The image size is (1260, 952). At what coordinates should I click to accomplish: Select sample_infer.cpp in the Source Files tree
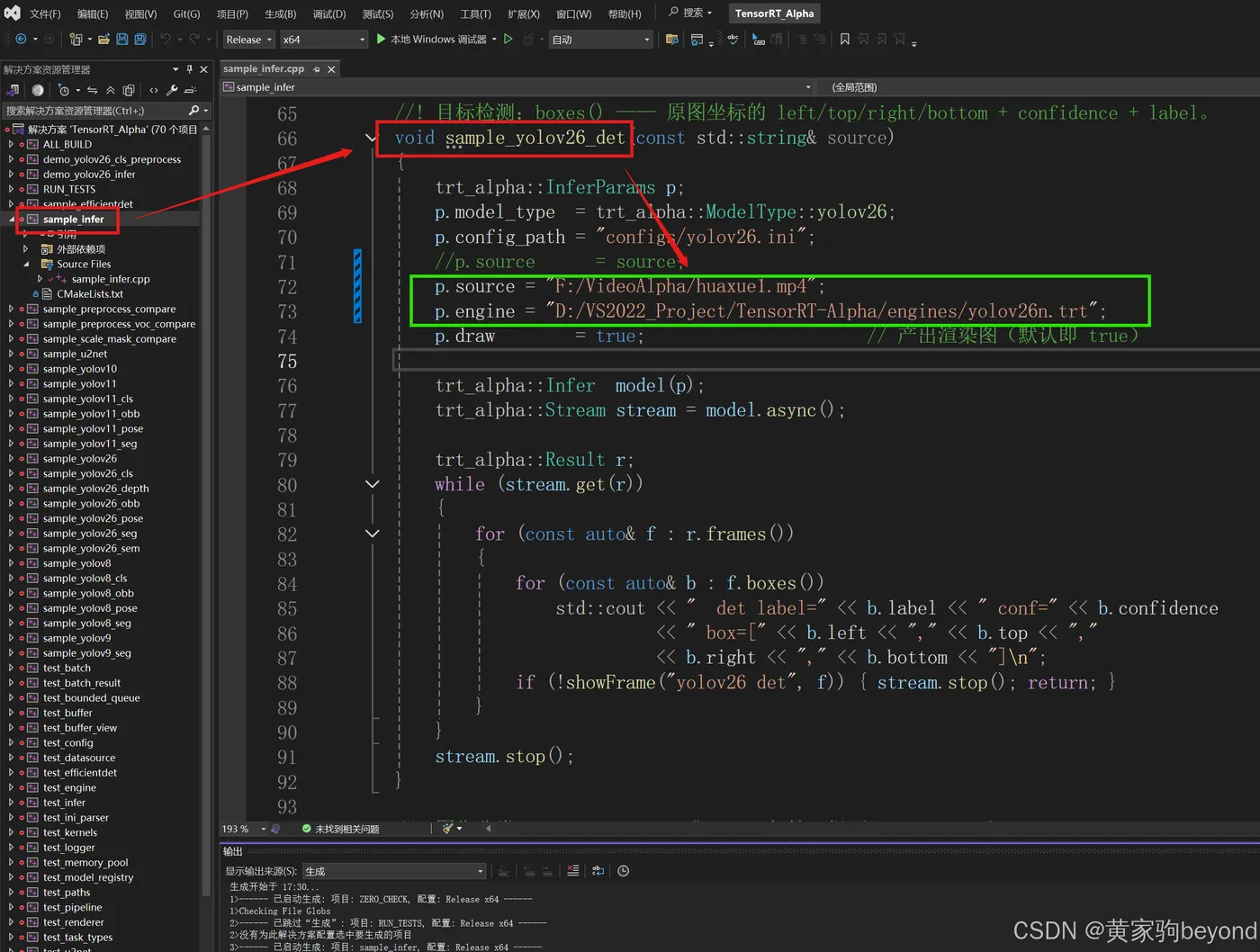click(x=111, y=279)
